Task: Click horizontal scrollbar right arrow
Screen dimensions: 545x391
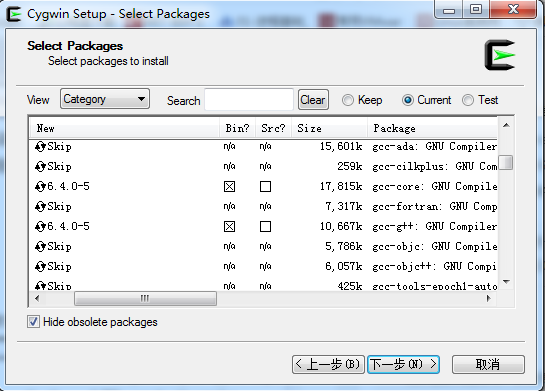Action: tap(488, 299)
